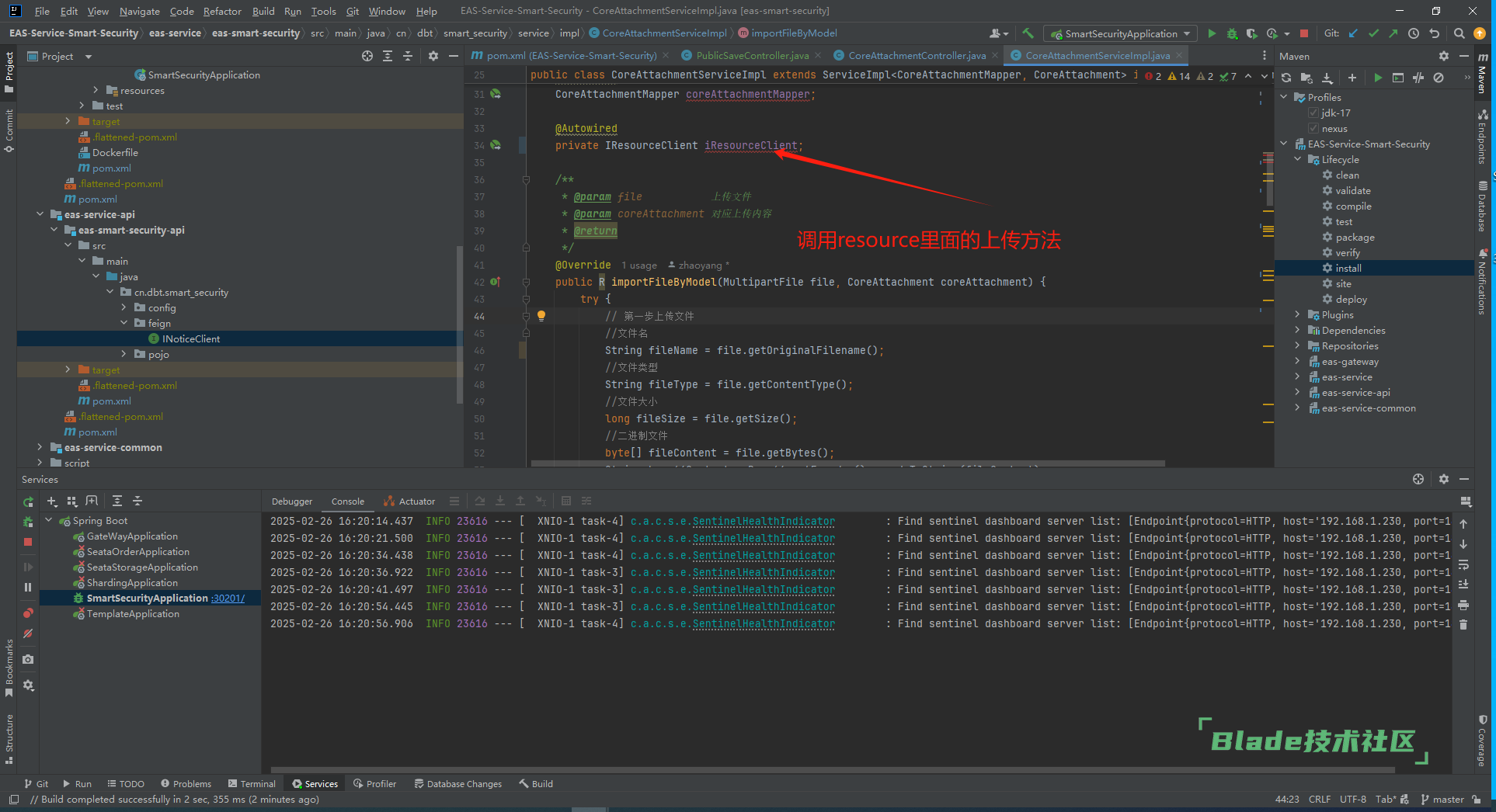The width and height of the screenshot is (1496, 812).
Task: Collapse the Spring Boot services node
Action: click(x=50, y=521)
